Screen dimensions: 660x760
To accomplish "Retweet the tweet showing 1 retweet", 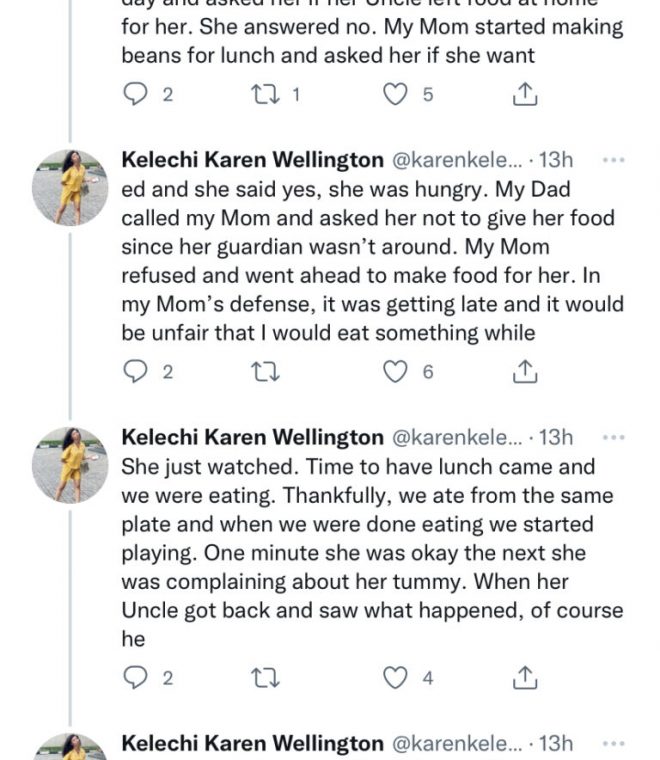I will pos(264,95).
